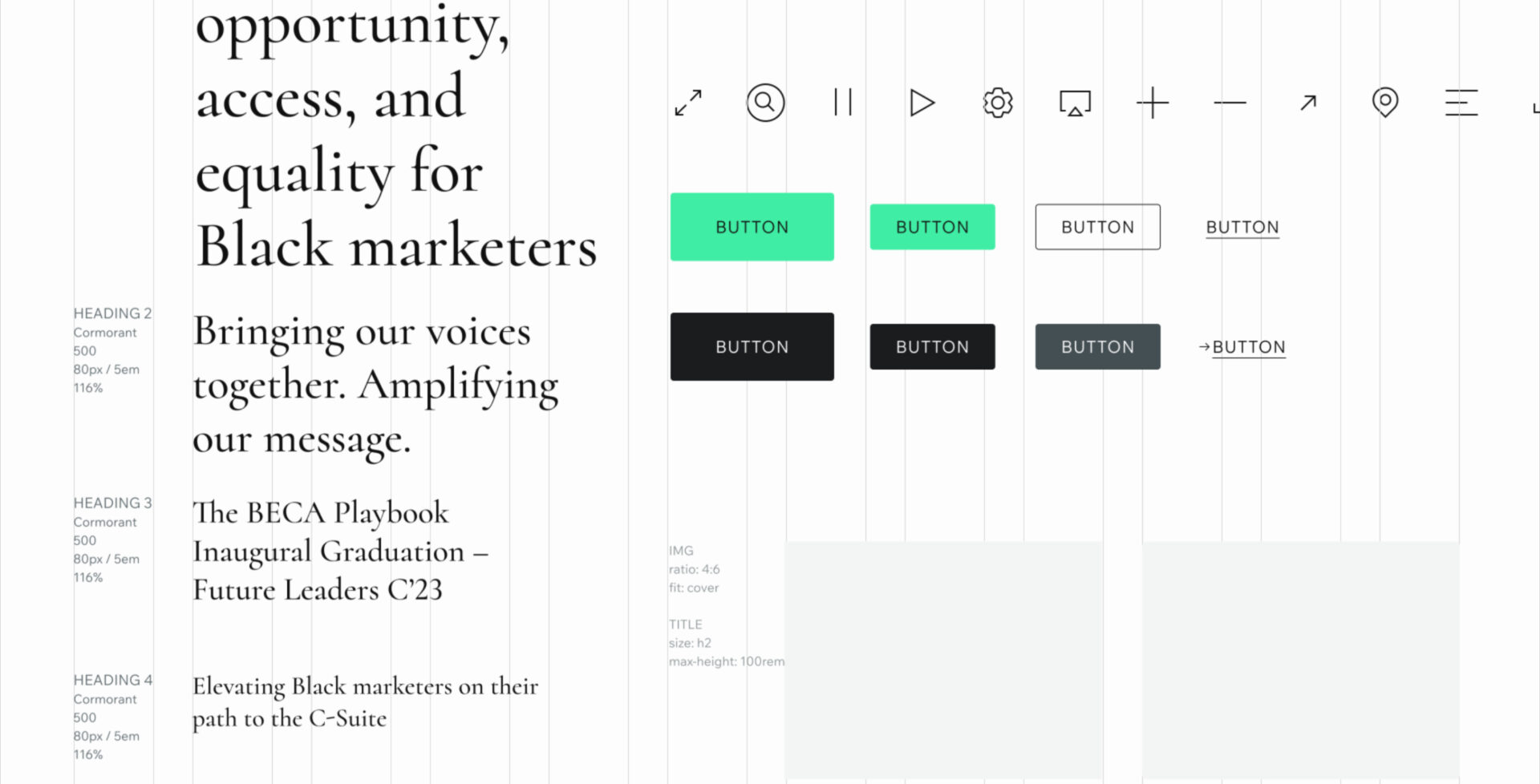Click the location pin icon
The height and width of the screenshot is (784, 1540).
click(x=1385, y=103)
